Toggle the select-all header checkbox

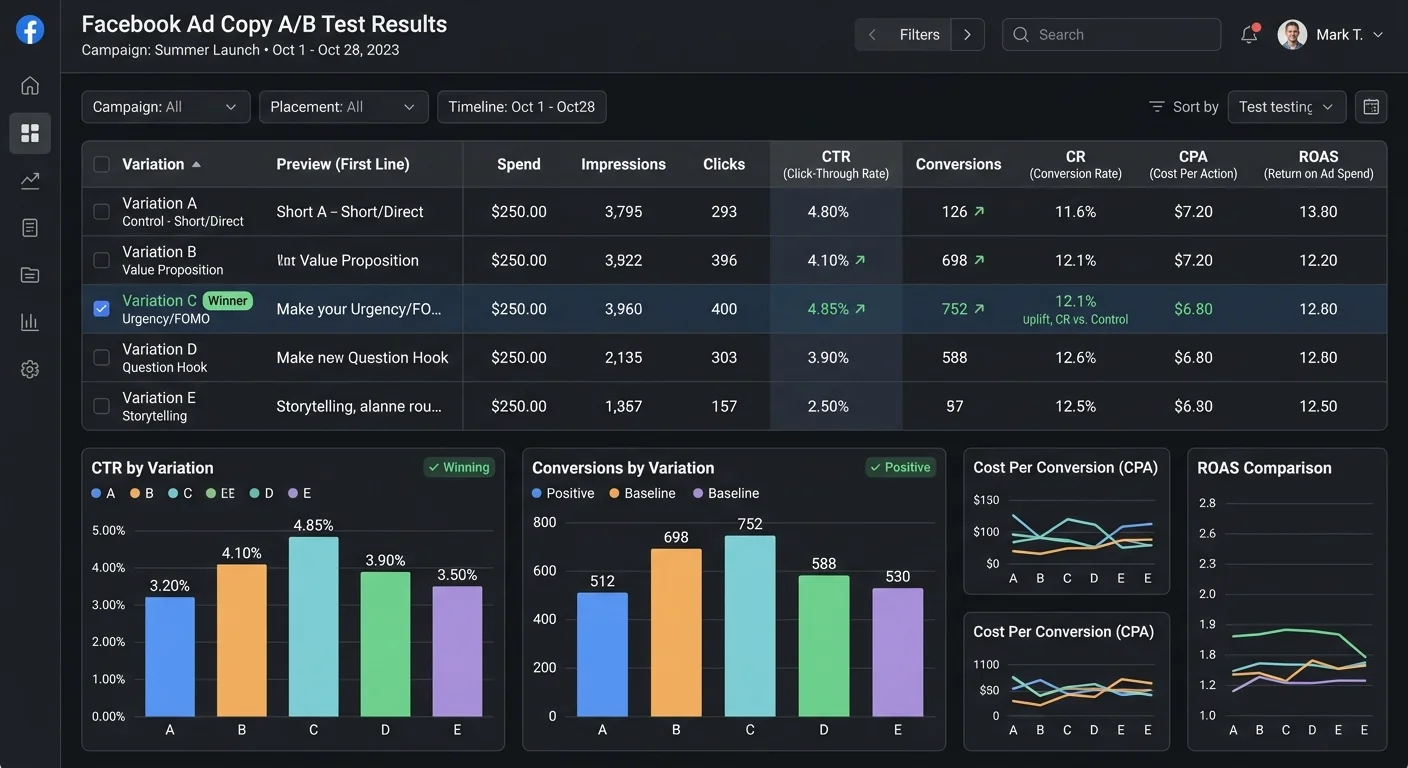(x=101, y=164)
